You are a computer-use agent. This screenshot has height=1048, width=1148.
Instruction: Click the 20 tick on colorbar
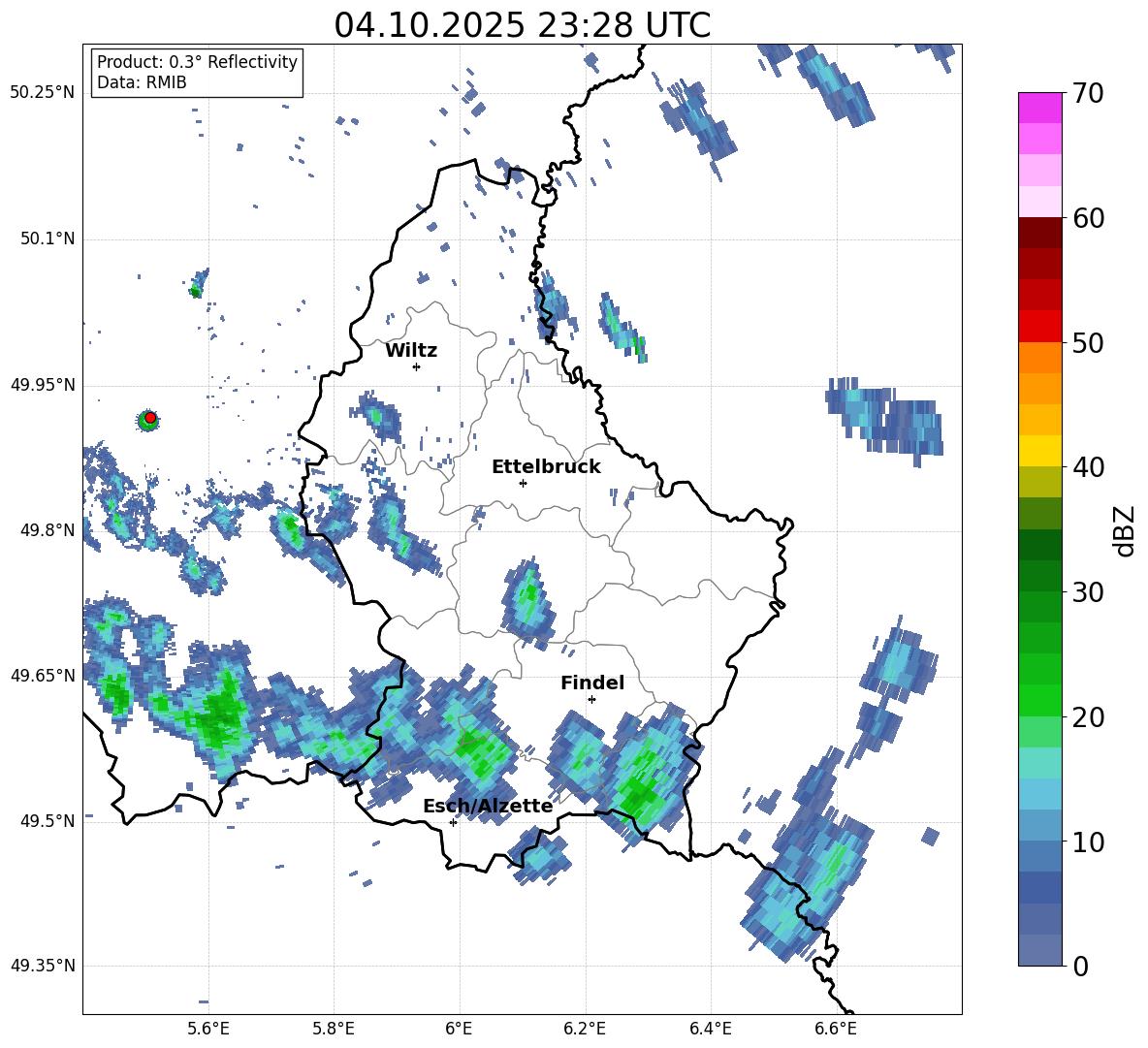pos(1088,717)
